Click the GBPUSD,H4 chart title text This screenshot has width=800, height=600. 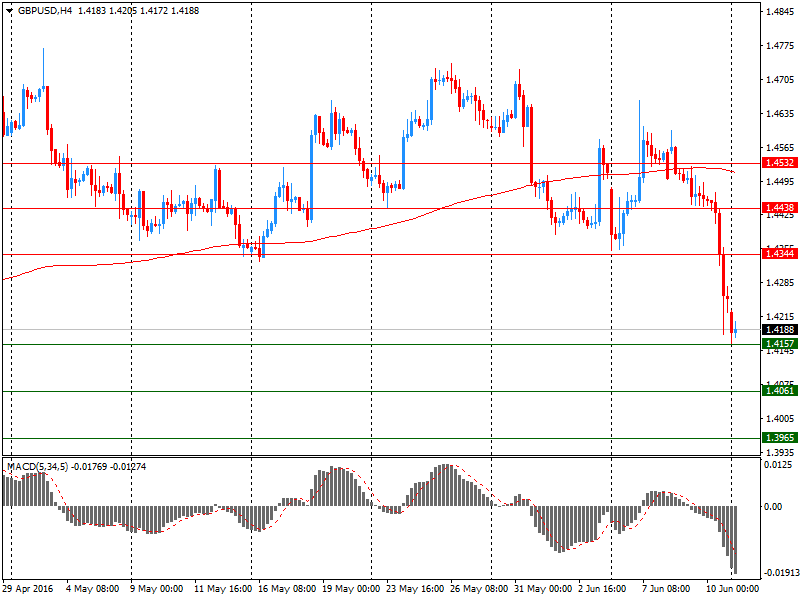tap(44, 11)
